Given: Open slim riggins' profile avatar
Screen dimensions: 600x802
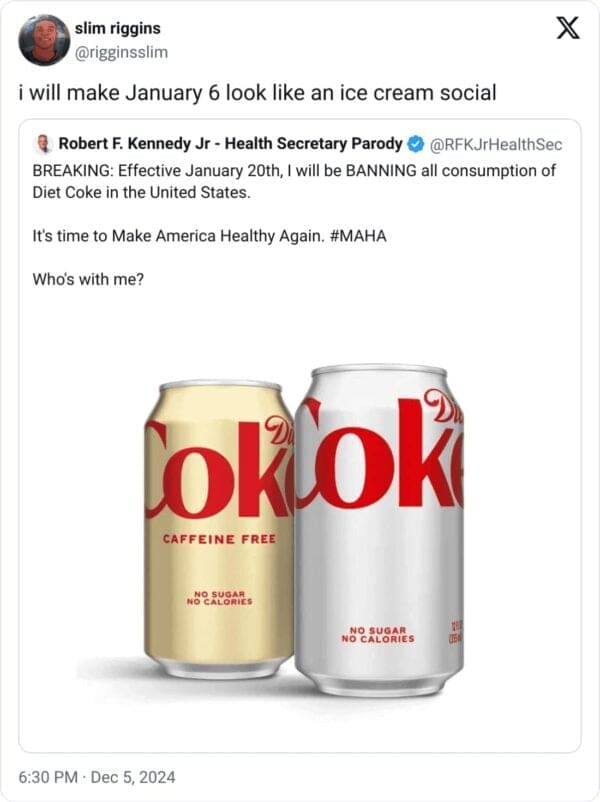Looking at the screenshot, I should [44, 40].
